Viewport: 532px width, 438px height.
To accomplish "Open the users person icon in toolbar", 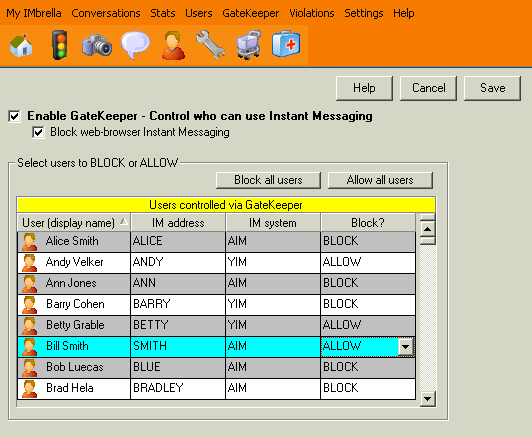I will [173, 45].
